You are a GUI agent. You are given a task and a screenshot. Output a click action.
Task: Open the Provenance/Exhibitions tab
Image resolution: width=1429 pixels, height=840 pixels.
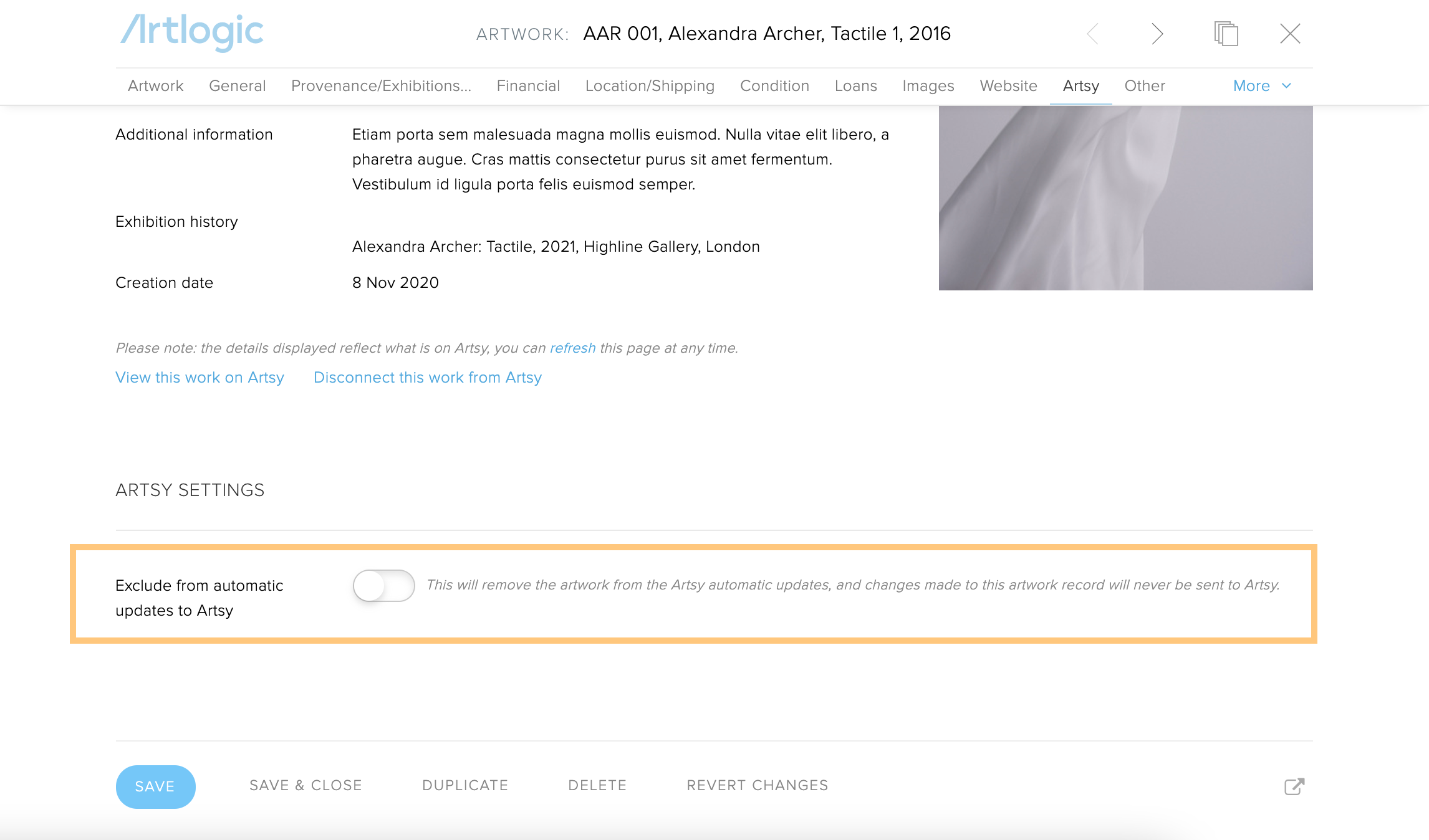(381, 86)
